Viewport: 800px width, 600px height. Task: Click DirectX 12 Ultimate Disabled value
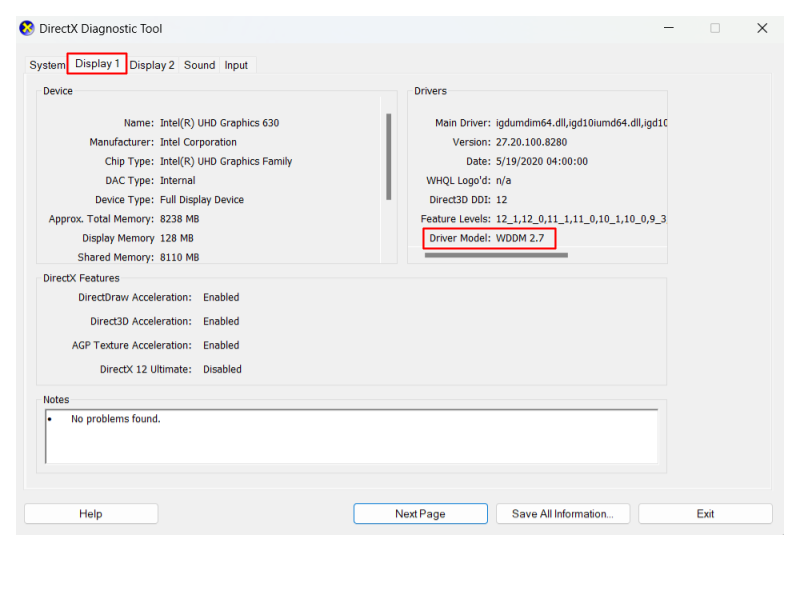click(x=222, y=369)
